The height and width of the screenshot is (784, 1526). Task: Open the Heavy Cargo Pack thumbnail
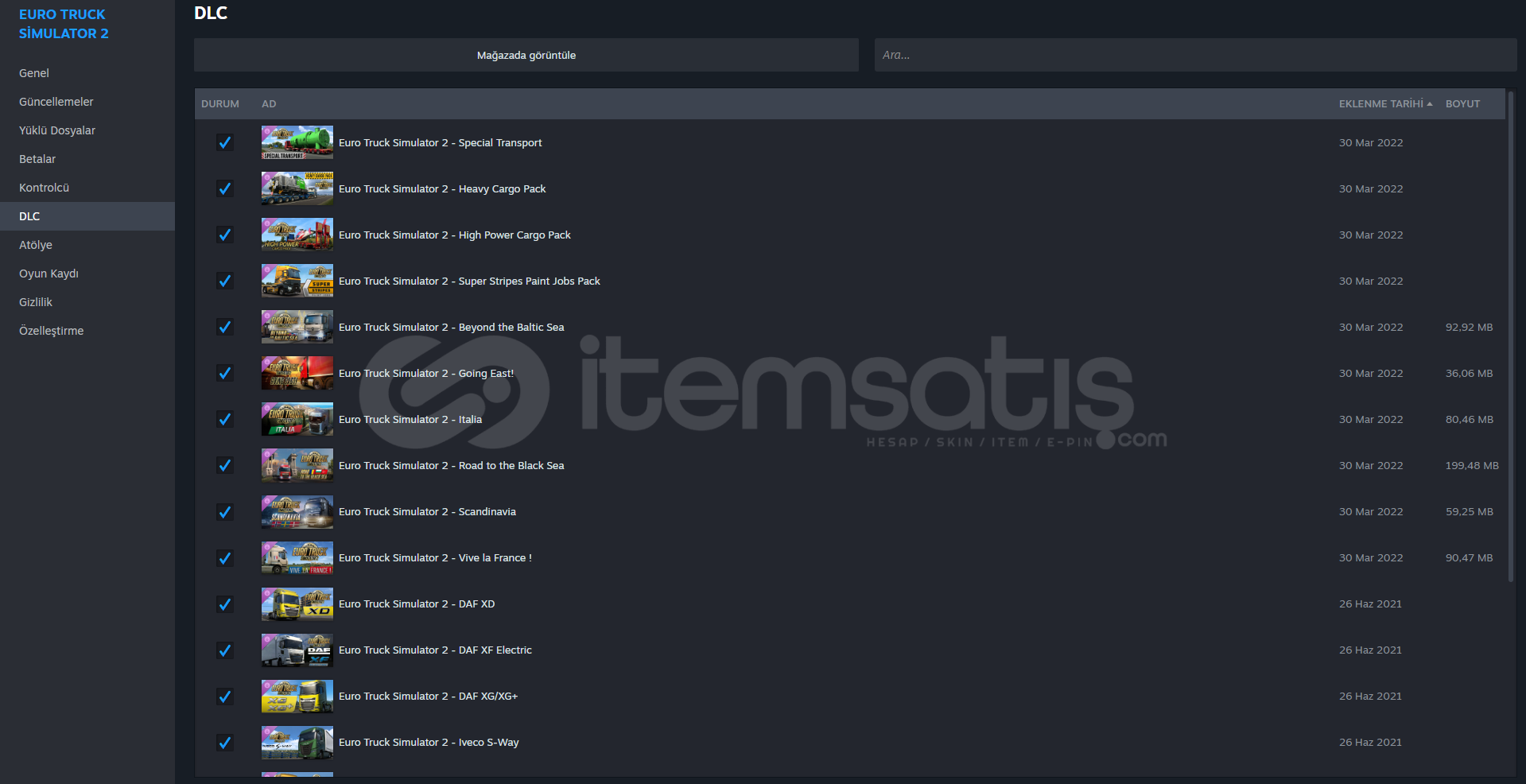click(297, 188)
